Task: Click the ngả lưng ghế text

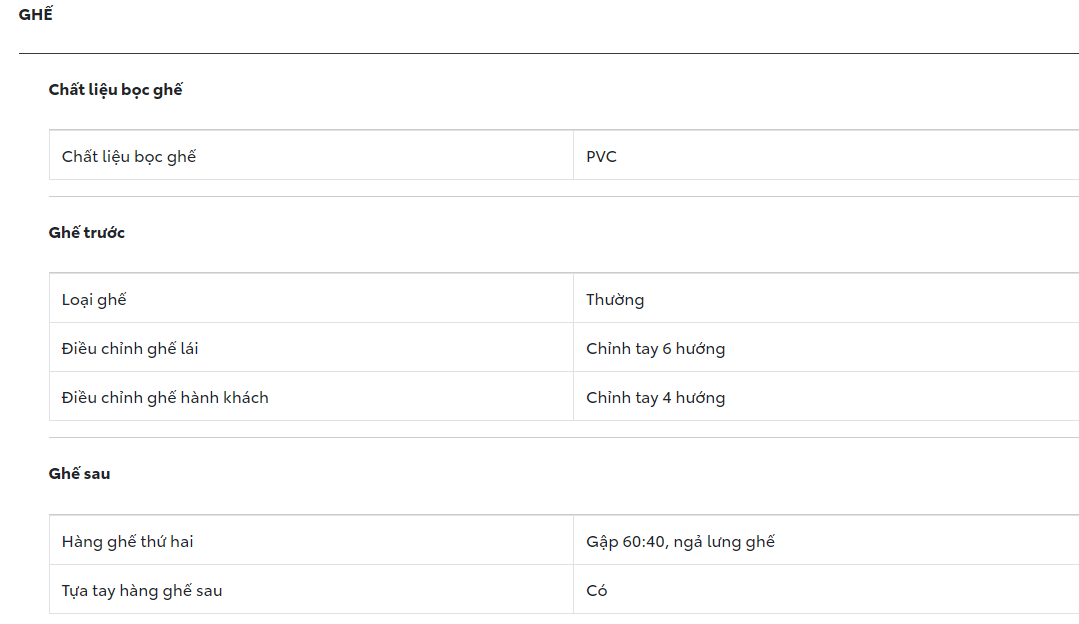Action: click(724, 542)
